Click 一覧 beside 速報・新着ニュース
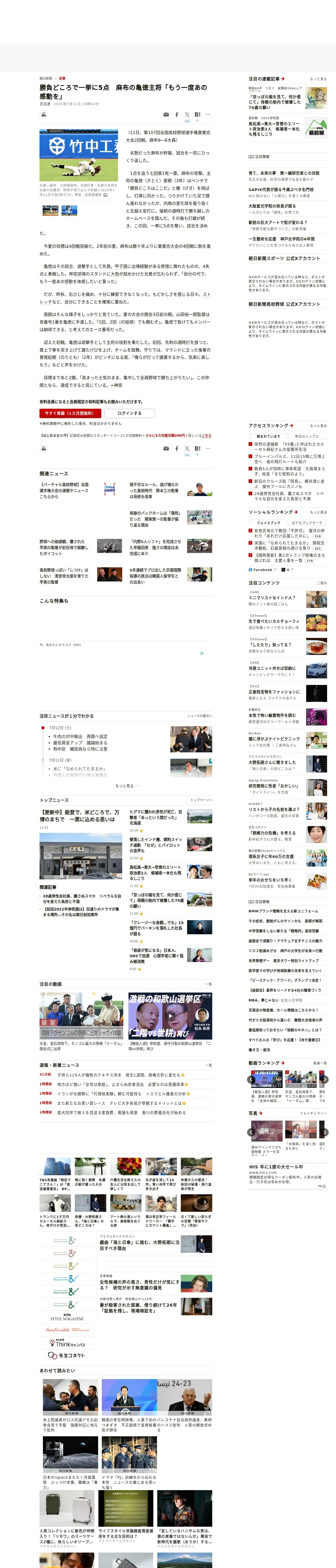This screenshot has height=1568, width=336. pos(209,1065)
